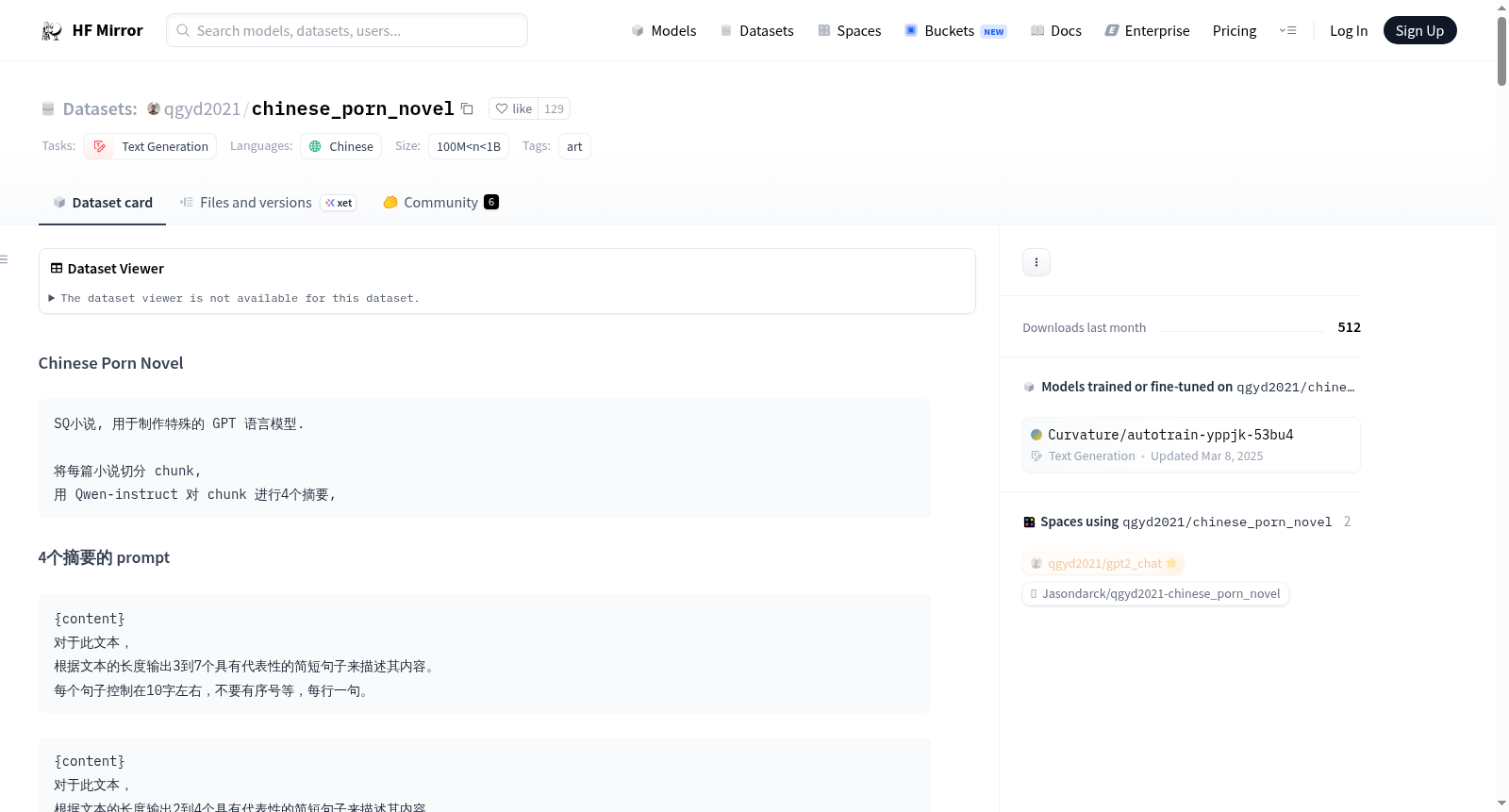Open the Pricing page
Image resolution: width=1509 pixels, height=812 pixels.
point(1235,30)
